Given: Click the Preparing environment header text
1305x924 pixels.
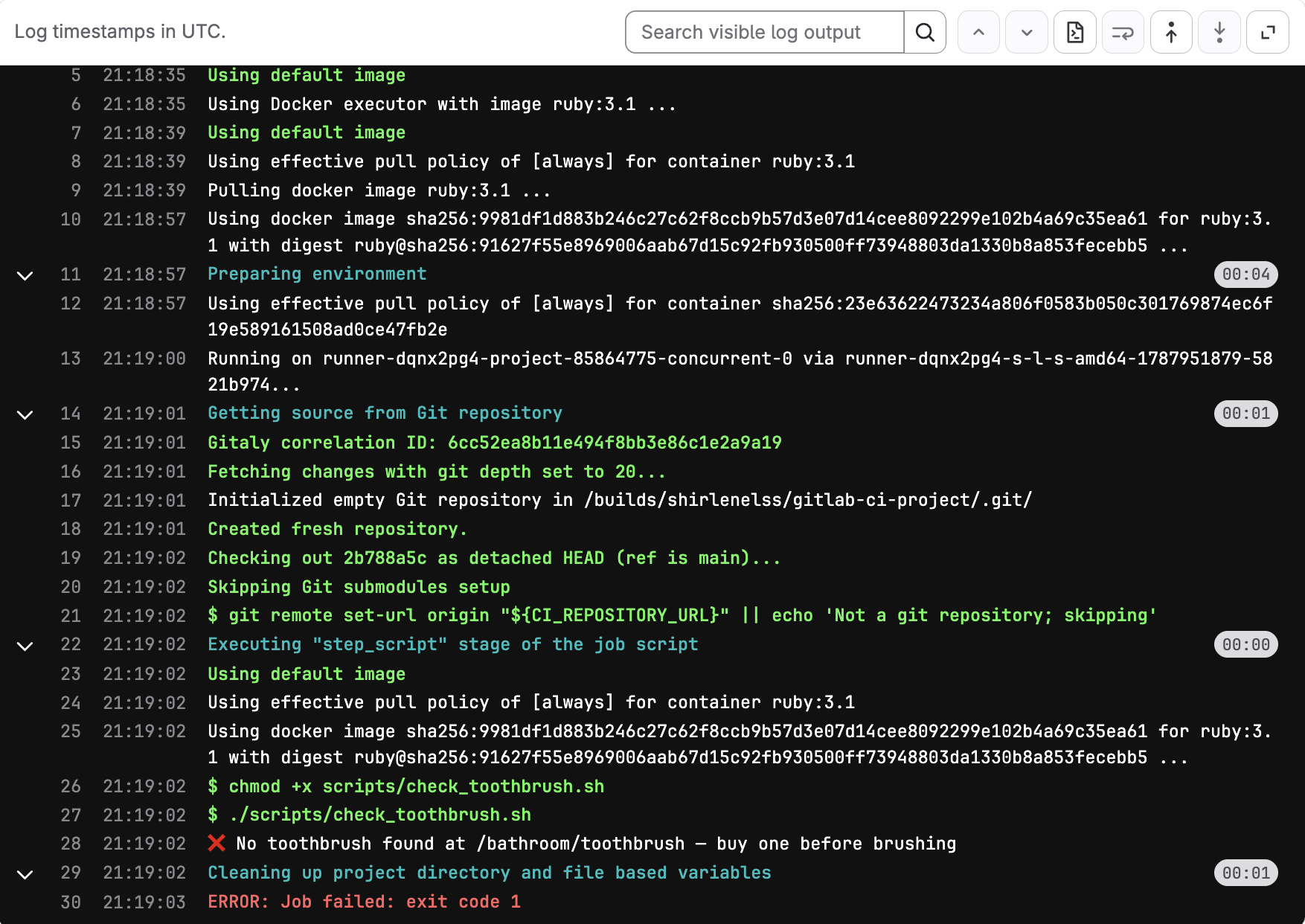Looking at the screenshot, I should tap(317, 274).
